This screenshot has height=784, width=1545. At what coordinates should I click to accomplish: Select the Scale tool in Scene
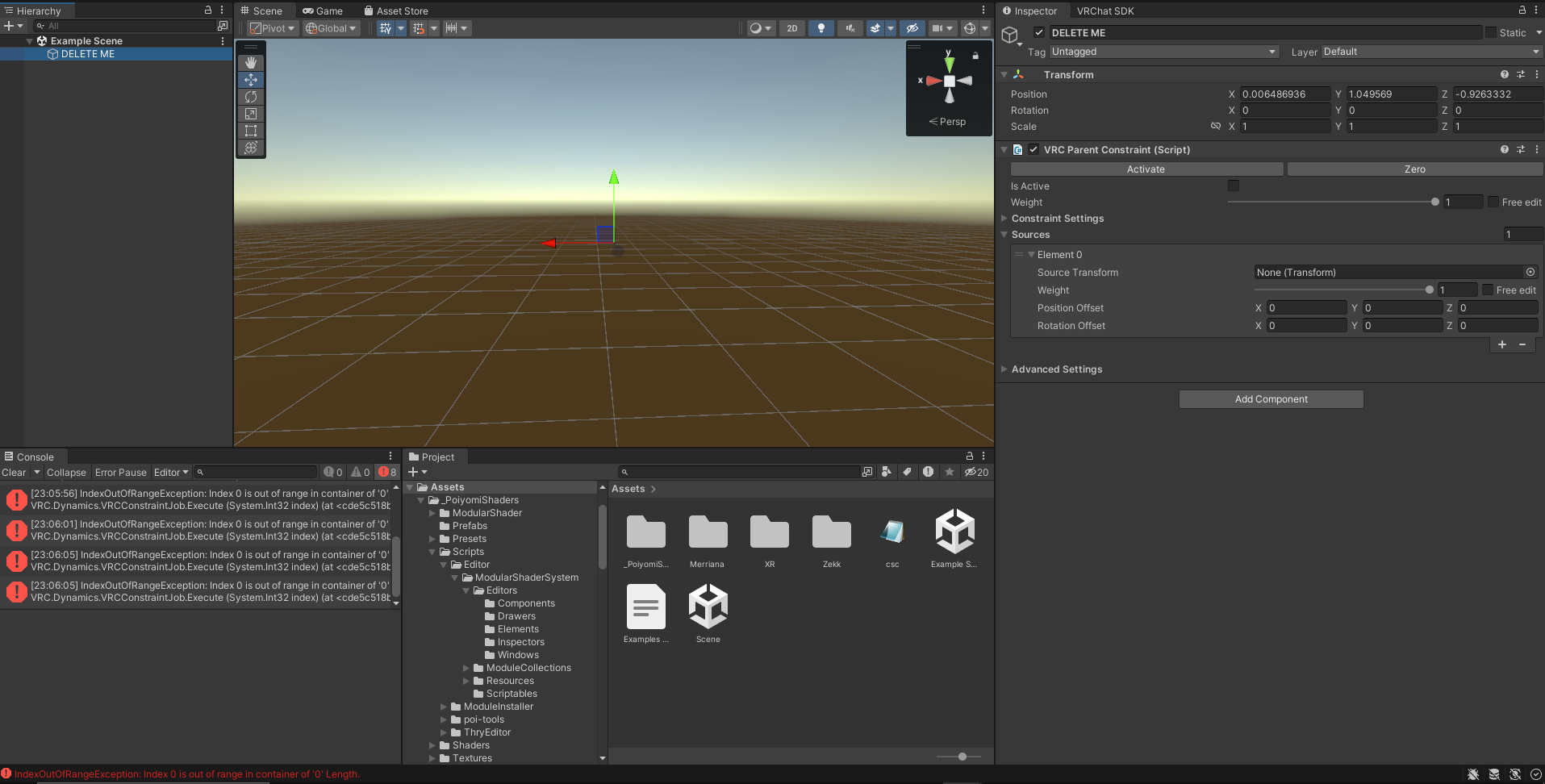(x=251, y=114)
